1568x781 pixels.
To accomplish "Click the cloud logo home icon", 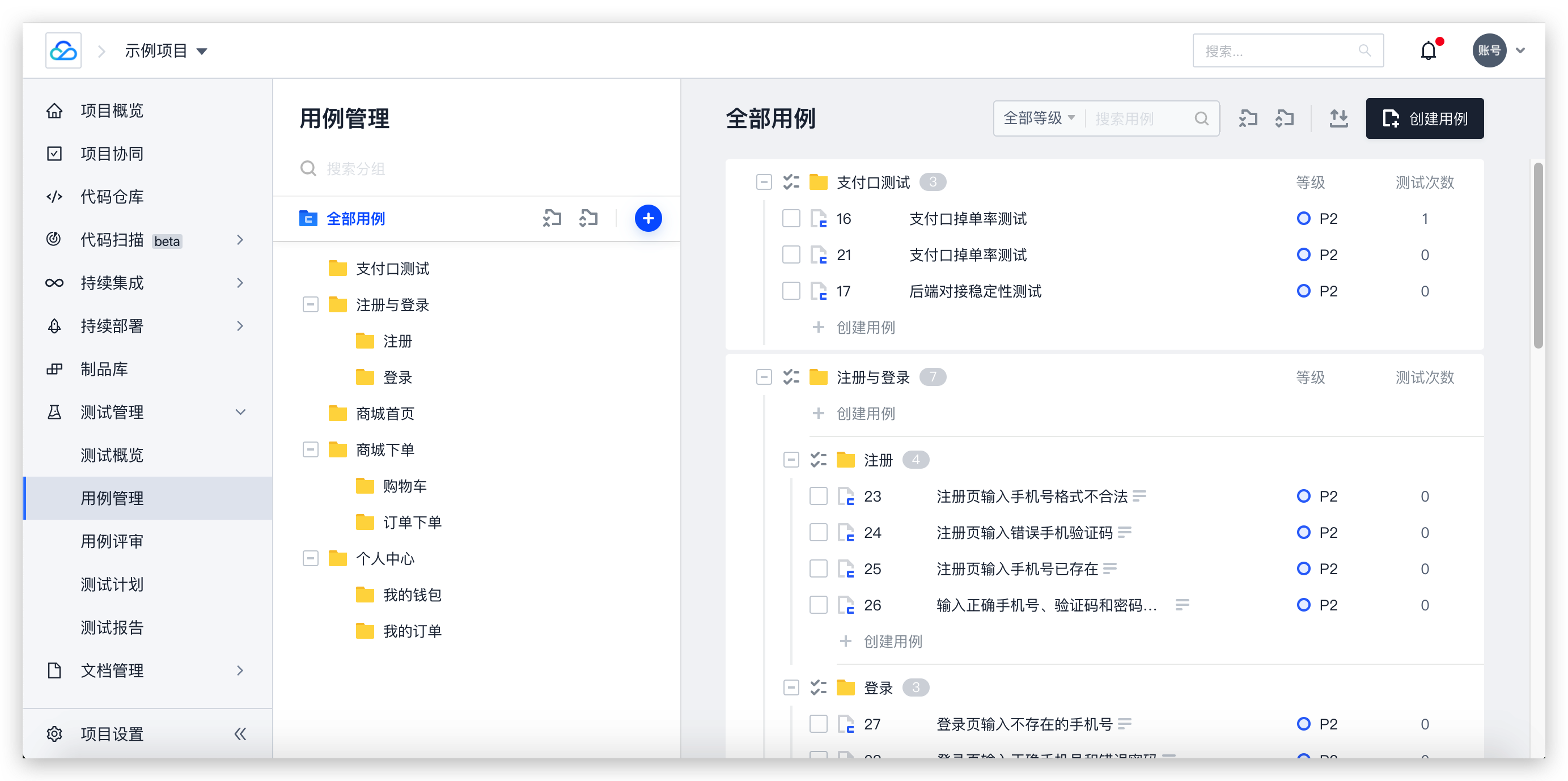I will tap(63, 50).
